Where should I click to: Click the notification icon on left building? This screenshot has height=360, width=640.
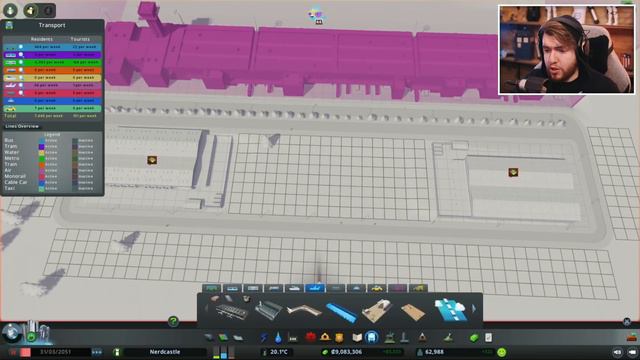click(x=152, y=160)
